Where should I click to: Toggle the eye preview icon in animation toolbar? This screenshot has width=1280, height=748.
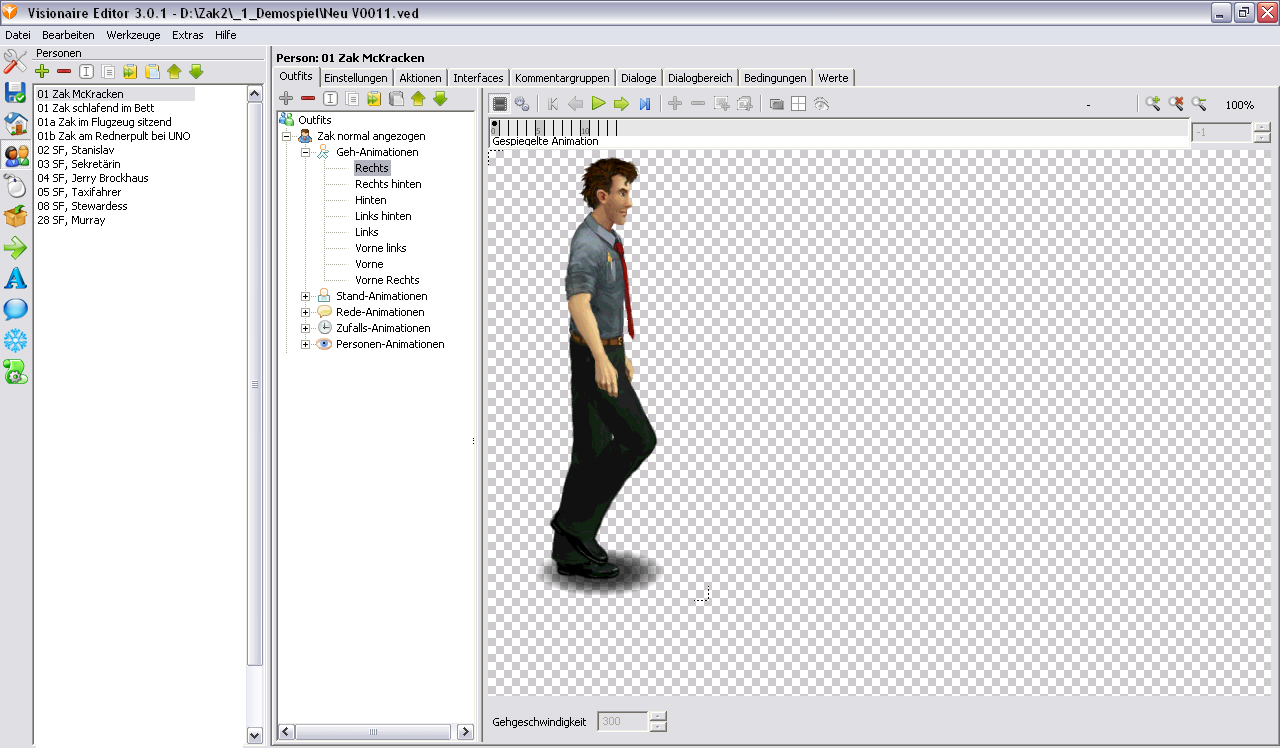[821, 104]
